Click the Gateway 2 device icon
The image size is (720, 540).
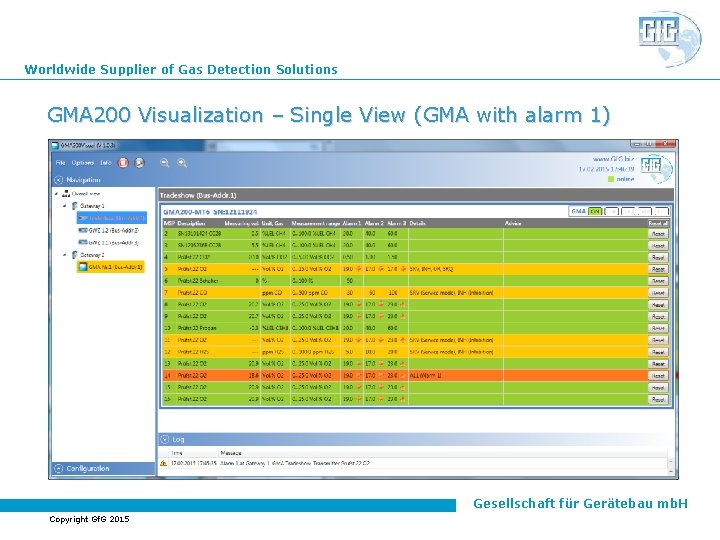[x=74, y=255]
